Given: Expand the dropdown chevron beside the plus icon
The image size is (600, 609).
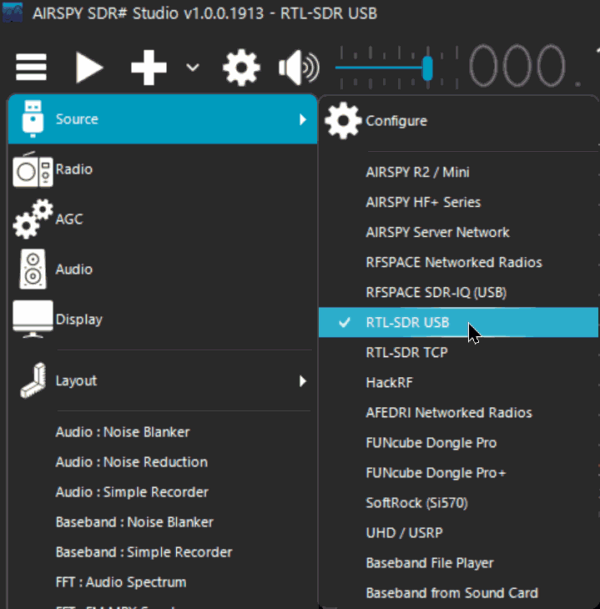Looking at the screenshot, I should [193, 68].
